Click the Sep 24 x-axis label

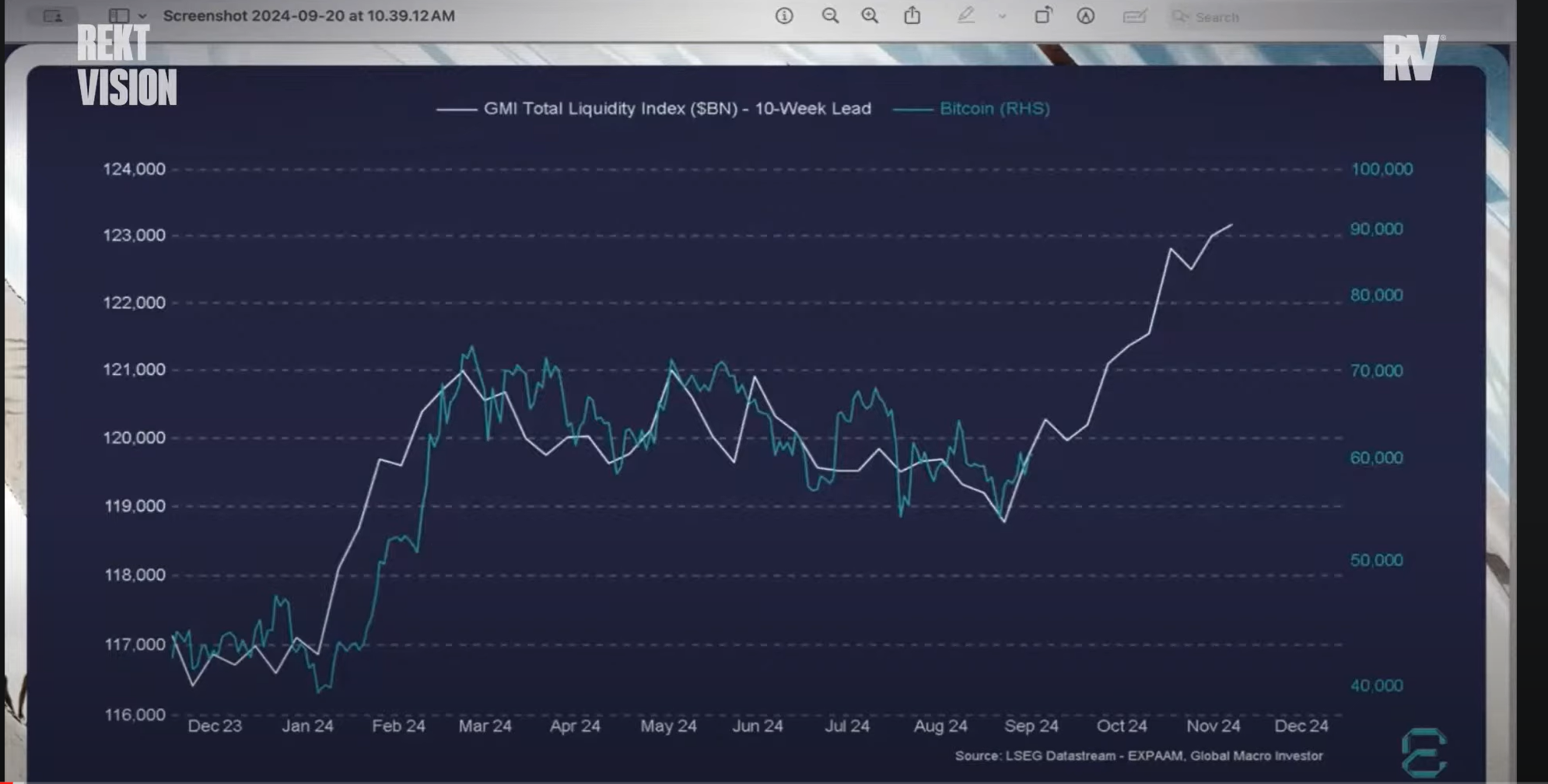pos(1031,726)
